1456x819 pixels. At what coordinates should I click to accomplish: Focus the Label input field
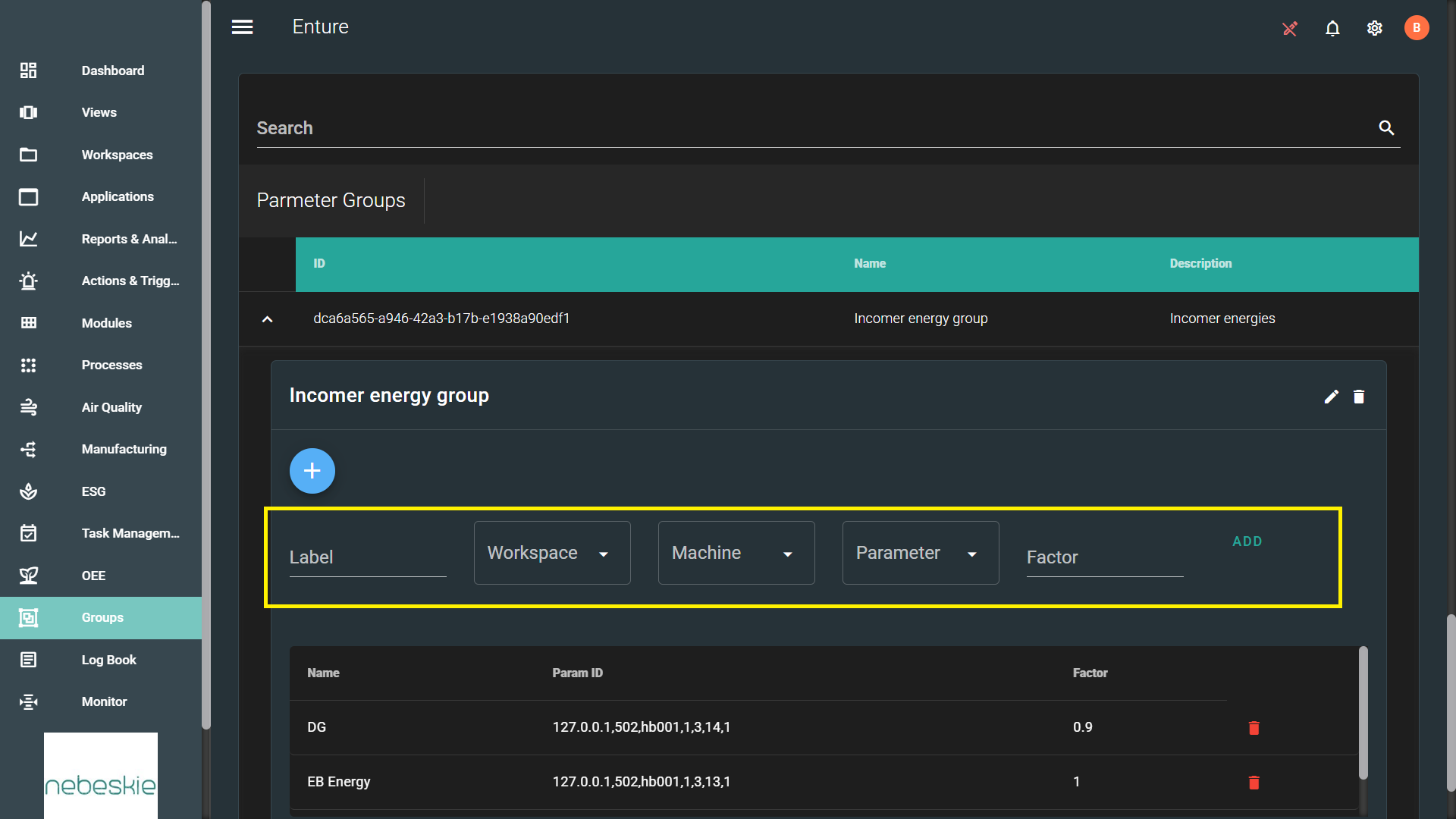[368, 557]
